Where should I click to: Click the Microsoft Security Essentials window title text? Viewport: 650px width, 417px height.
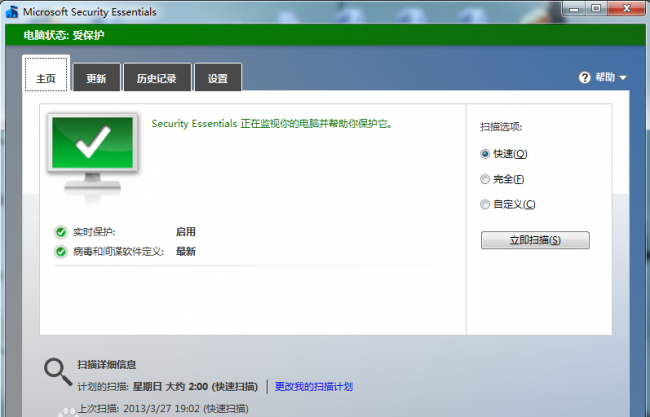(x=90, y=12)
